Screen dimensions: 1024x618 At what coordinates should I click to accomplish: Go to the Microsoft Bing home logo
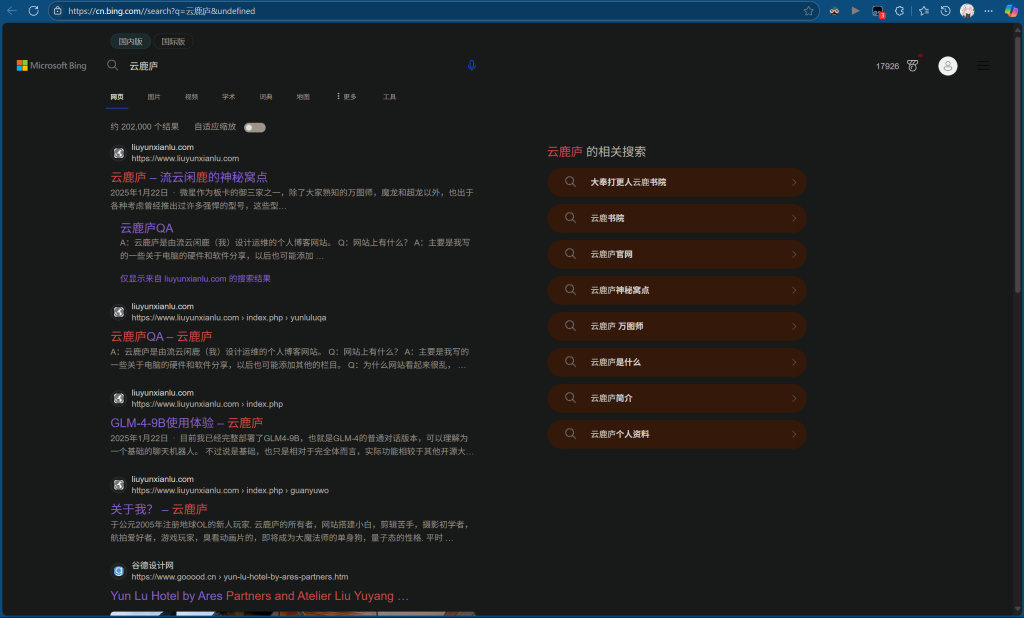[x=52, y=65]
